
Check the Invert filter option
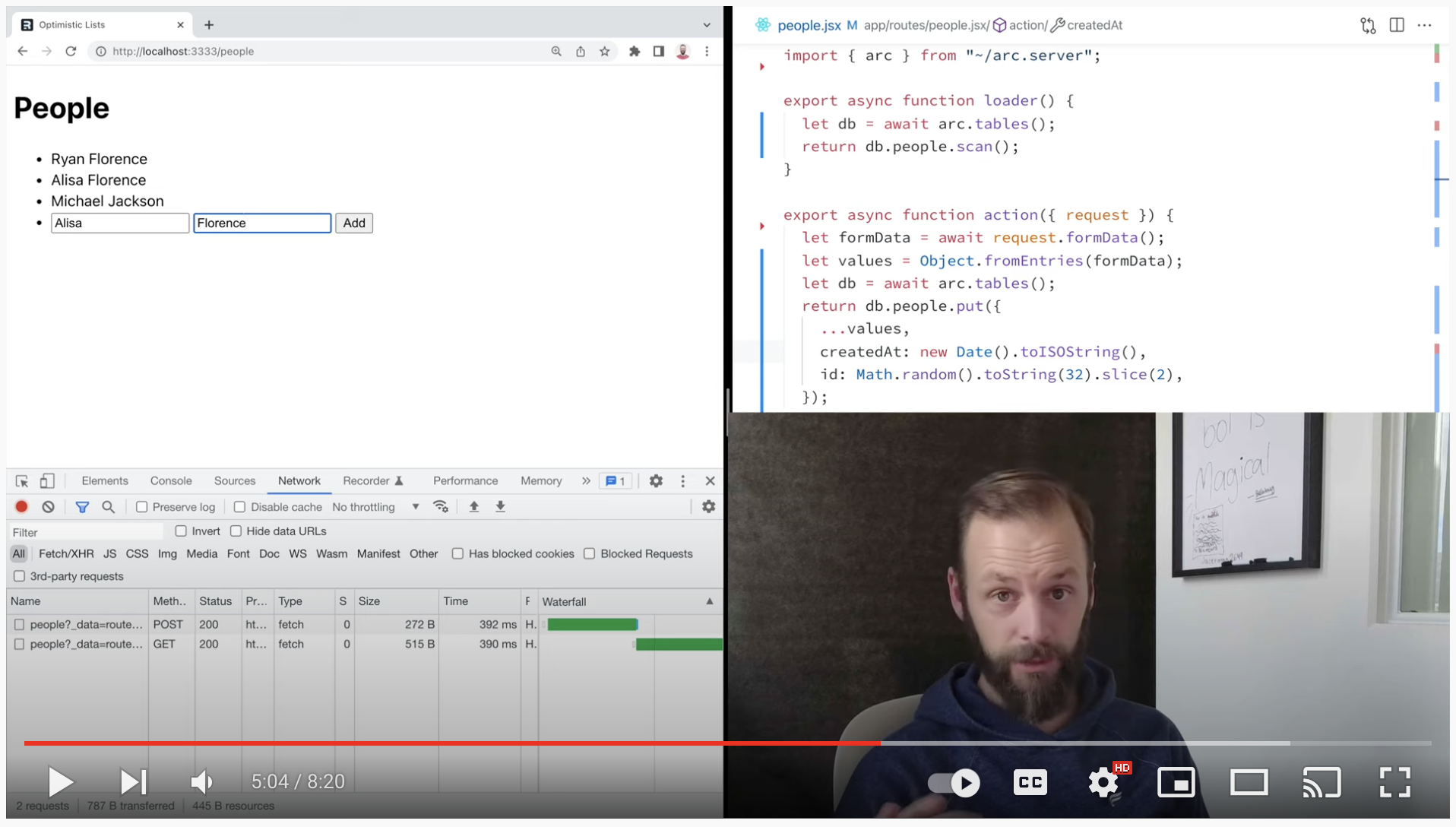(x=181, y=531)
